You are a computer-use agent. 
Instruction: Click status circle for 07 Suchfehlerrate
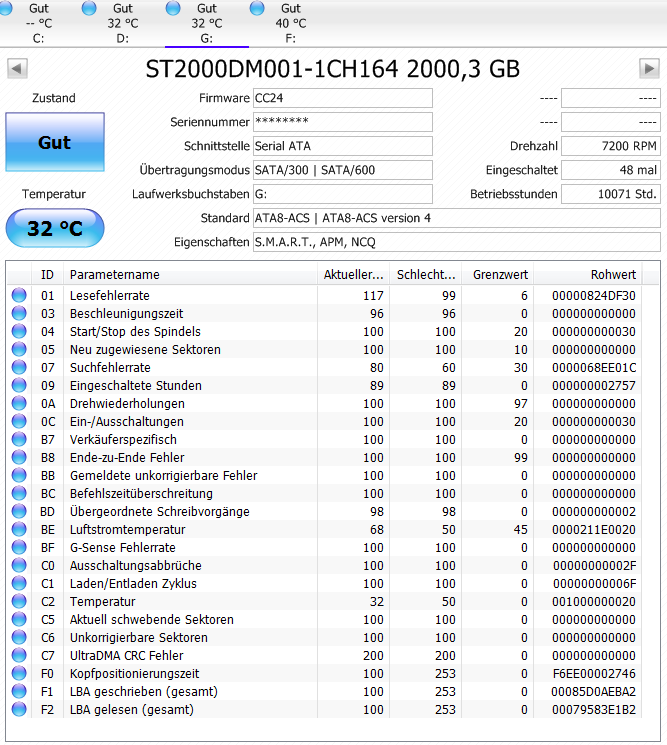(x=19, y=367)
